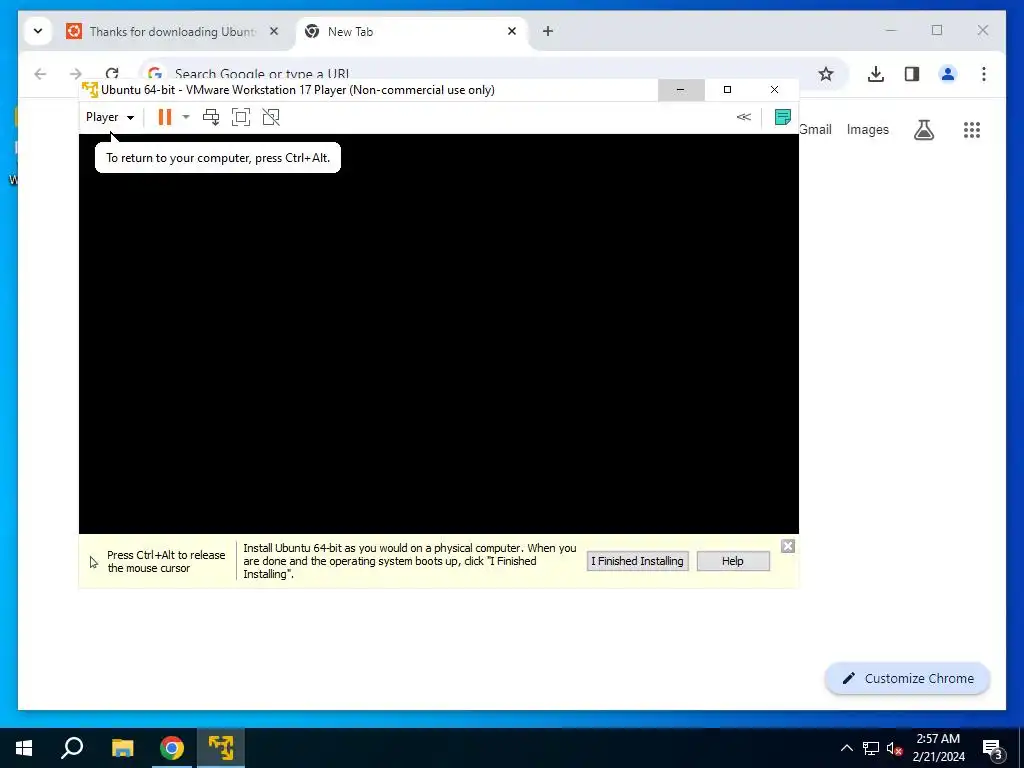Click Customize Chrome button
1024x768 pixels.
pyautogui.click(x=908, y=679)
